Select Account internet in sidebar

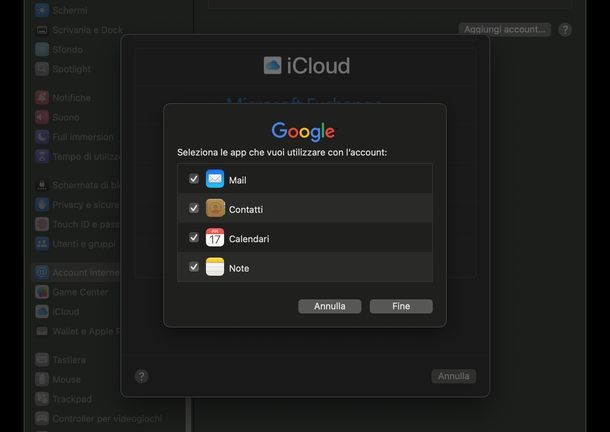(x=77, y=272)
